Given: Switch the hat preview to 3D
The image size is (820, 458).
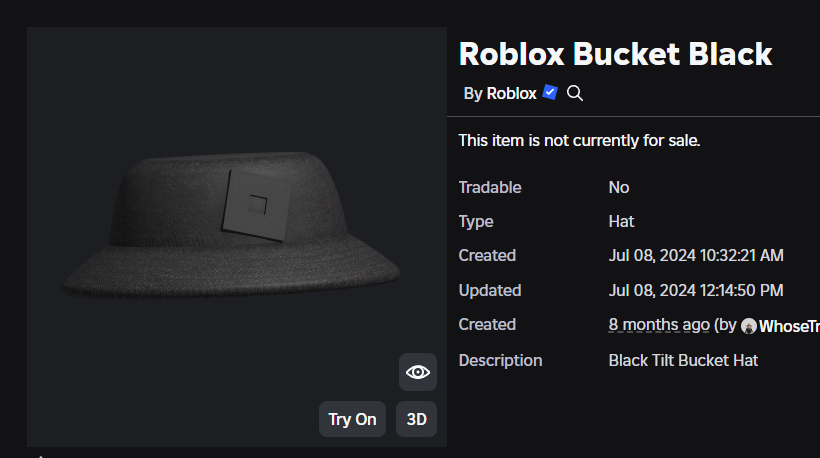Looking at the screenshot, I should [x=416, y=419].
